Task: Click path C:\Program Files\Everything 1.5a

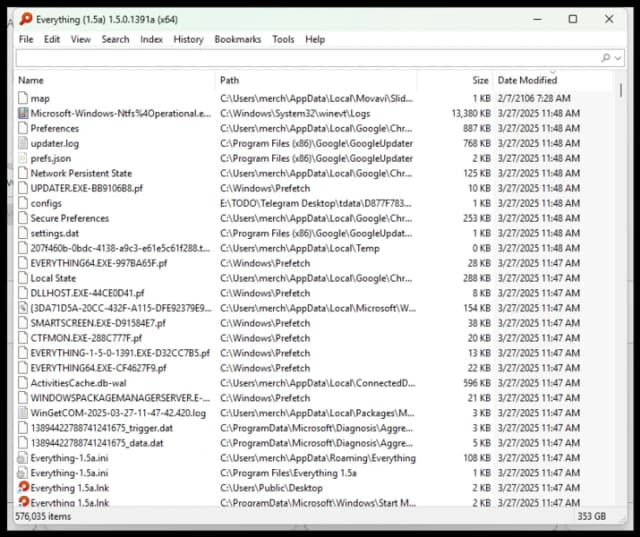Action: pyautogui.click(x=288, y=473)
